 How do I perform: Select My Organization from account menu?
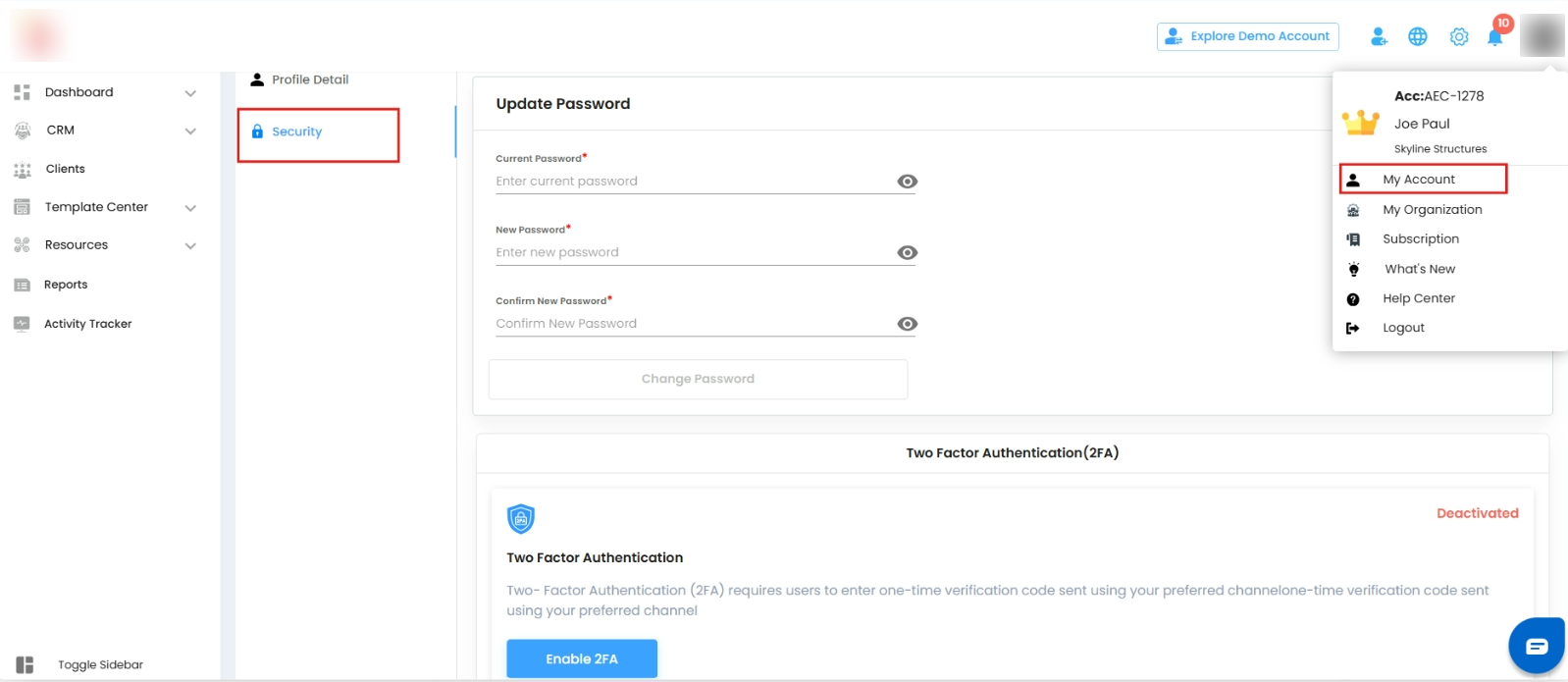pyautogui.click(x=1432, y=210)
